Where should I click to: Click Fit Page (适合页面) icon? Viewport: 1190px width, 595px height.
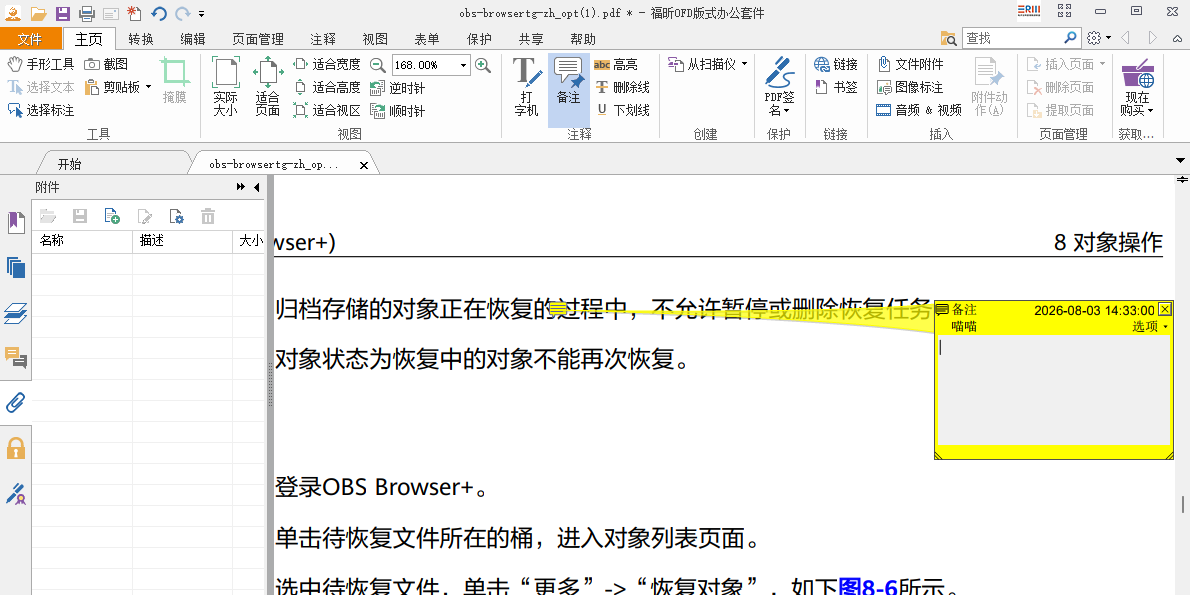(x=267, y=87)
